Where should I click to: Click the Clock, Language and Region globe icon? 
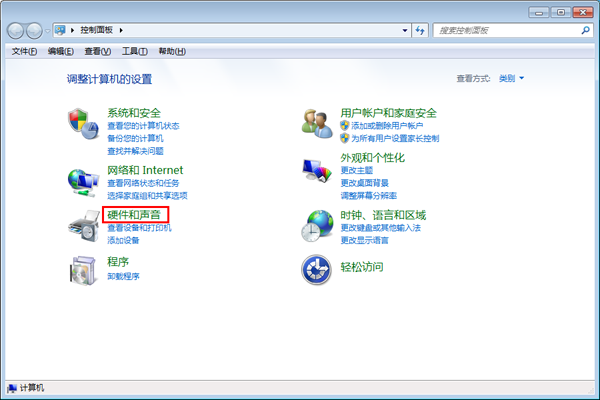tap(317, 226)
